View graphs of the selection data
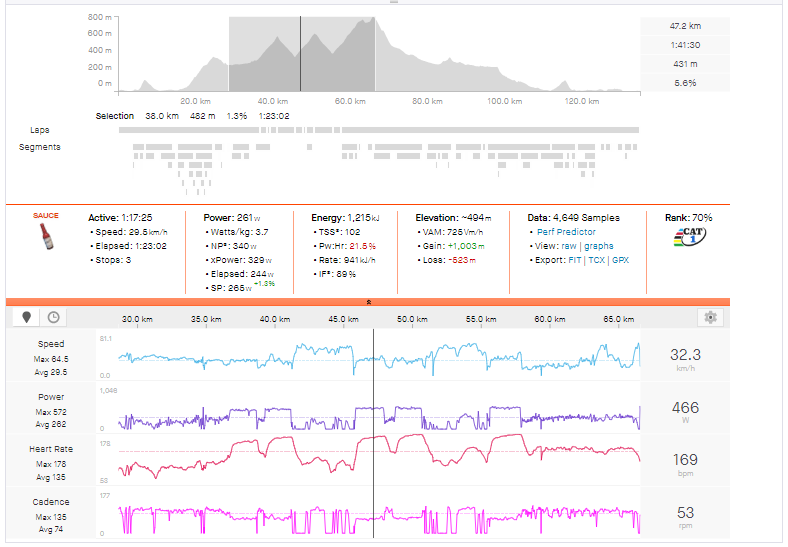The image size is (788, 547). (600, 246)
